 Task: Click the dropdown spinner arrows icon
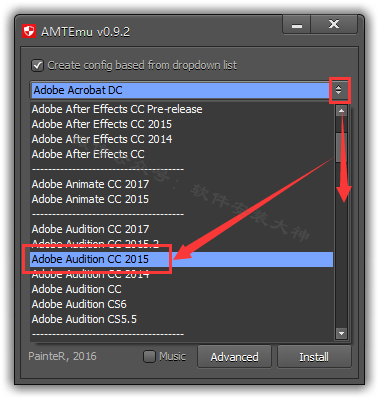coord(339,90)
